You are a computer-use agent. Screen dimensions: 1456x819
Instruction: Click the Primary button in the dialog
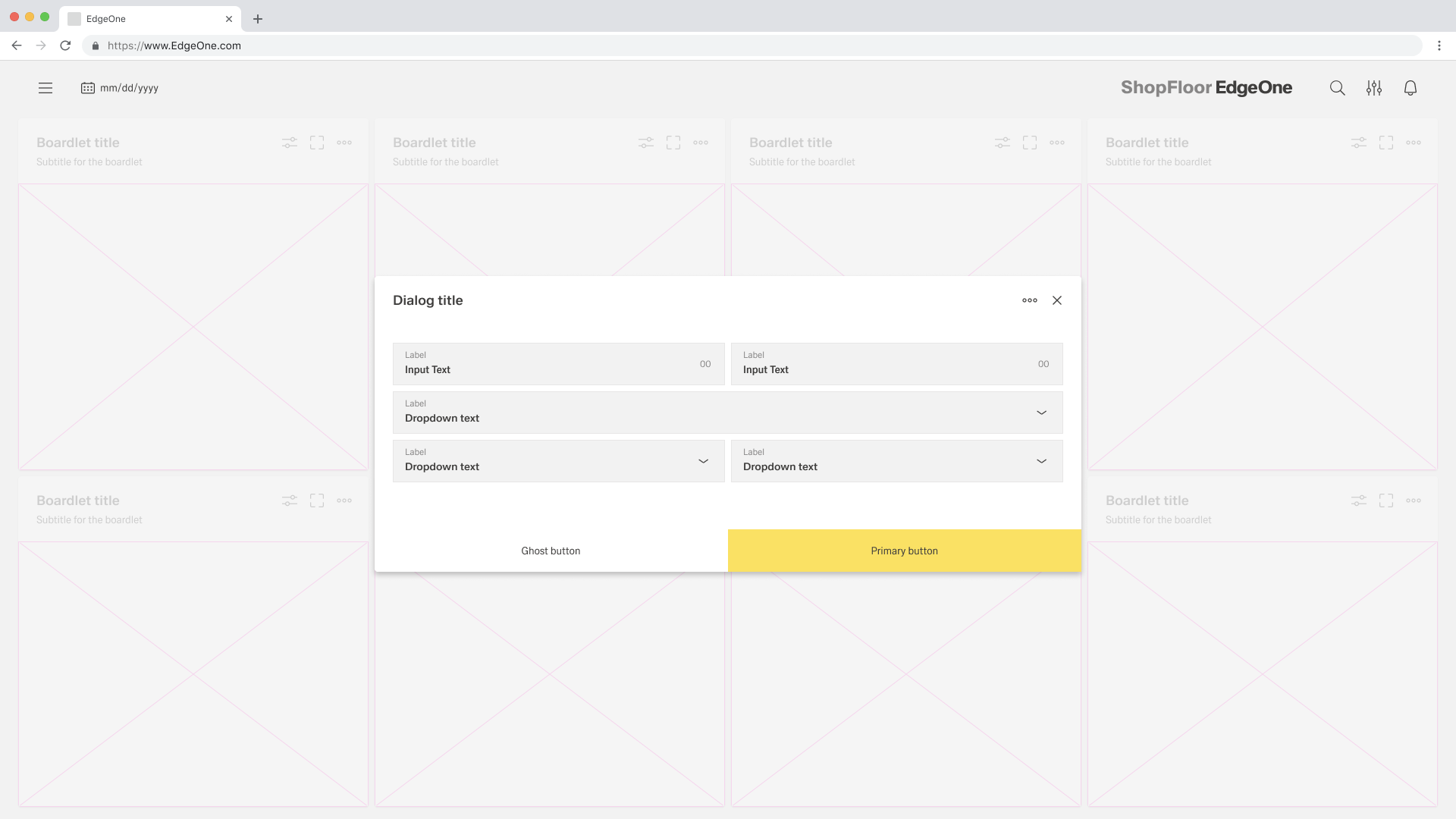(904, 551)
